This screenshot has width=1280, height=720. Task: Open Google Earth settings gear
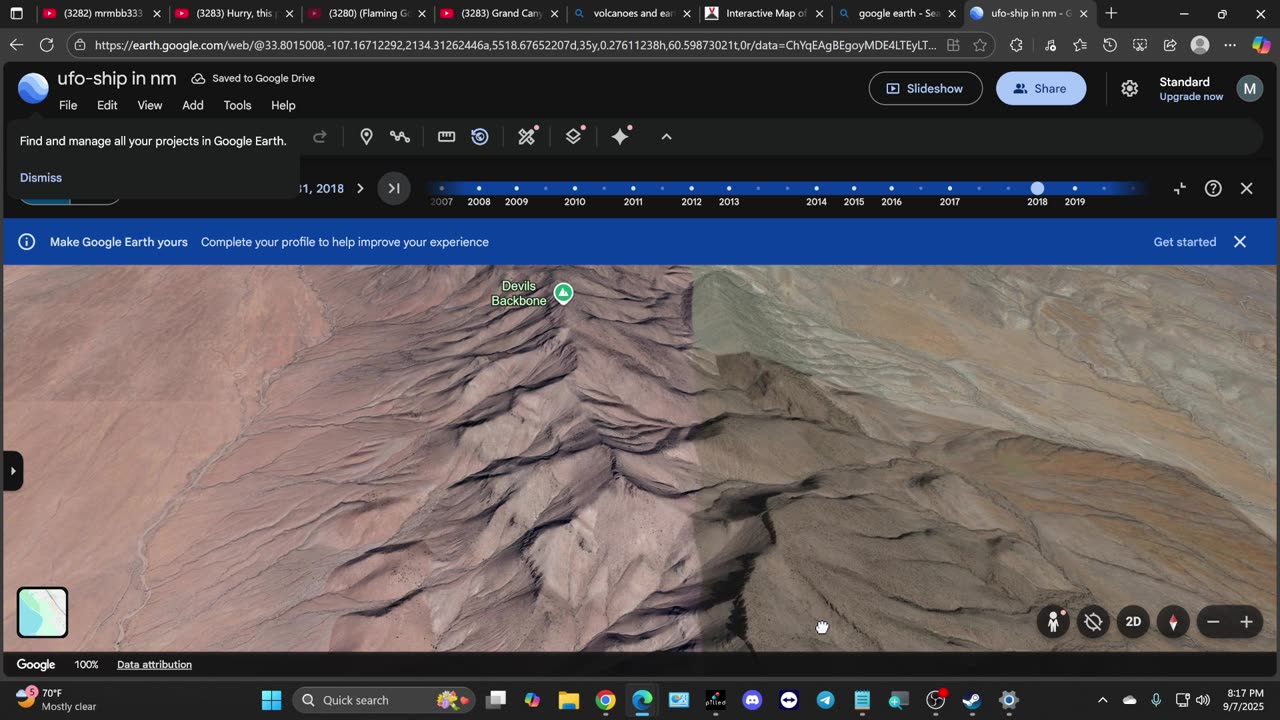(x=1130, y=89)
